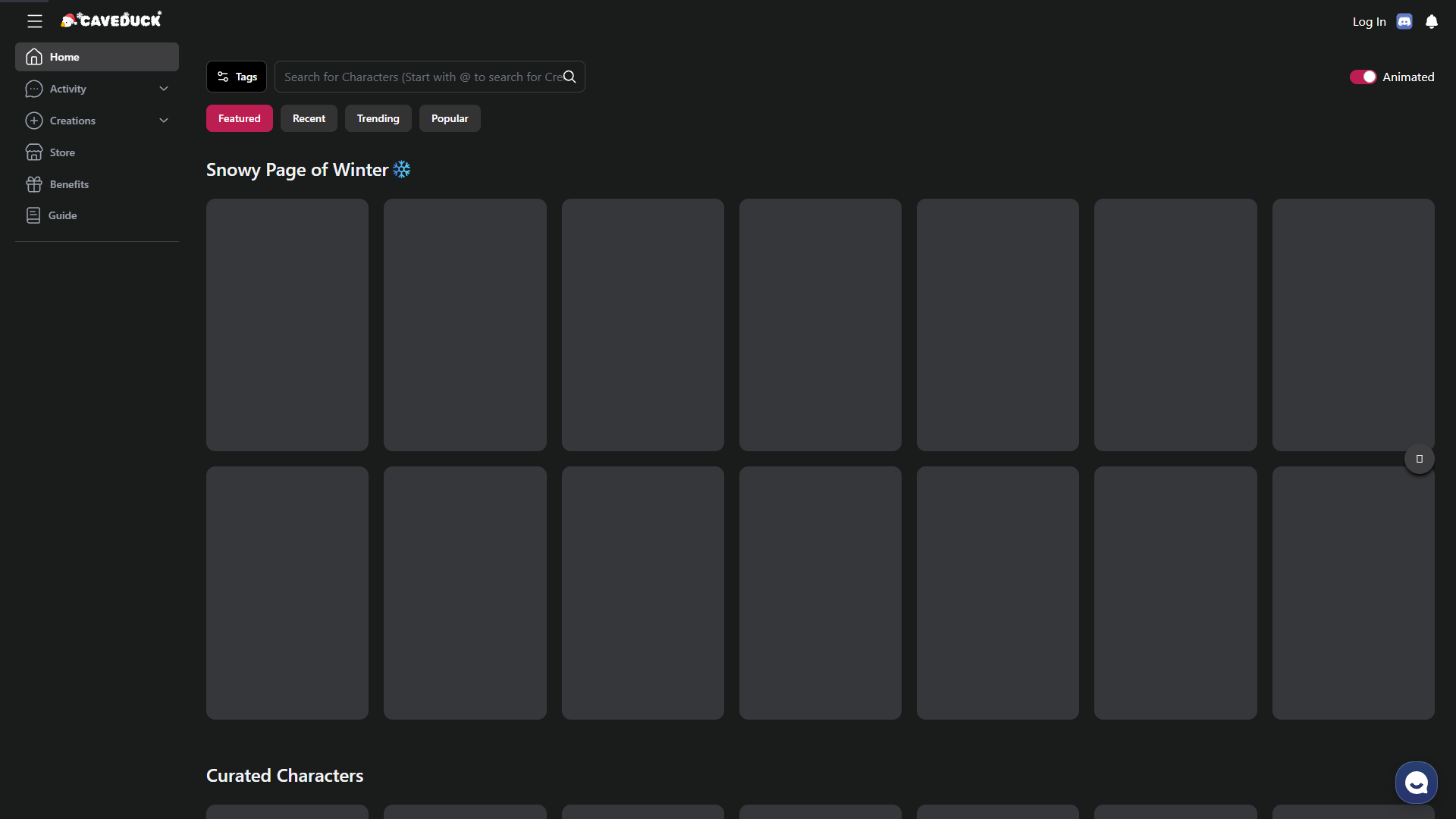Viewport: 1456px width, 819px height.
Task: Go to Home in the sidebar
Action: 97,57
